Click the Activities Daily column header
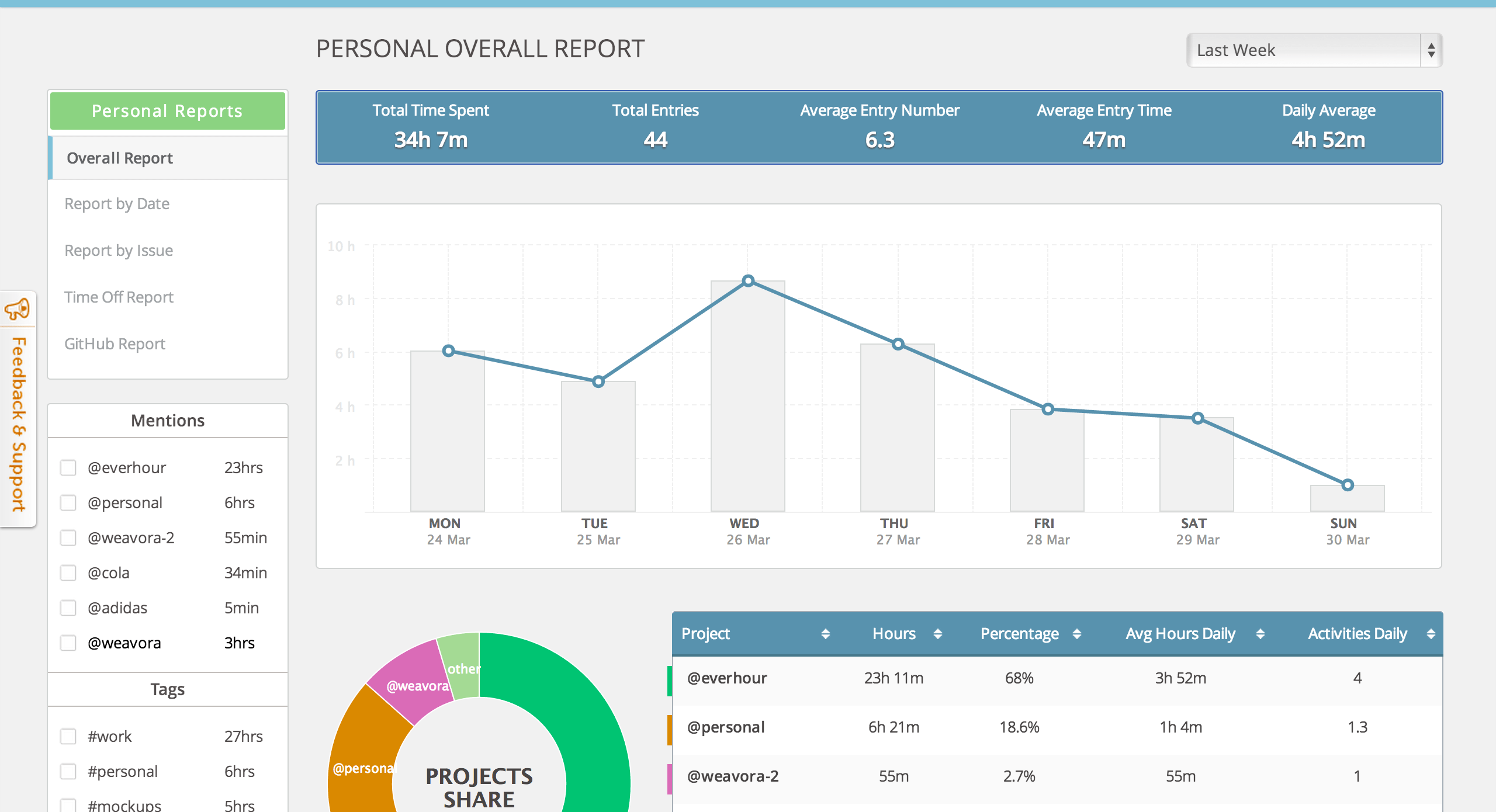The image size is (1496, 812). click(1357, 634)
